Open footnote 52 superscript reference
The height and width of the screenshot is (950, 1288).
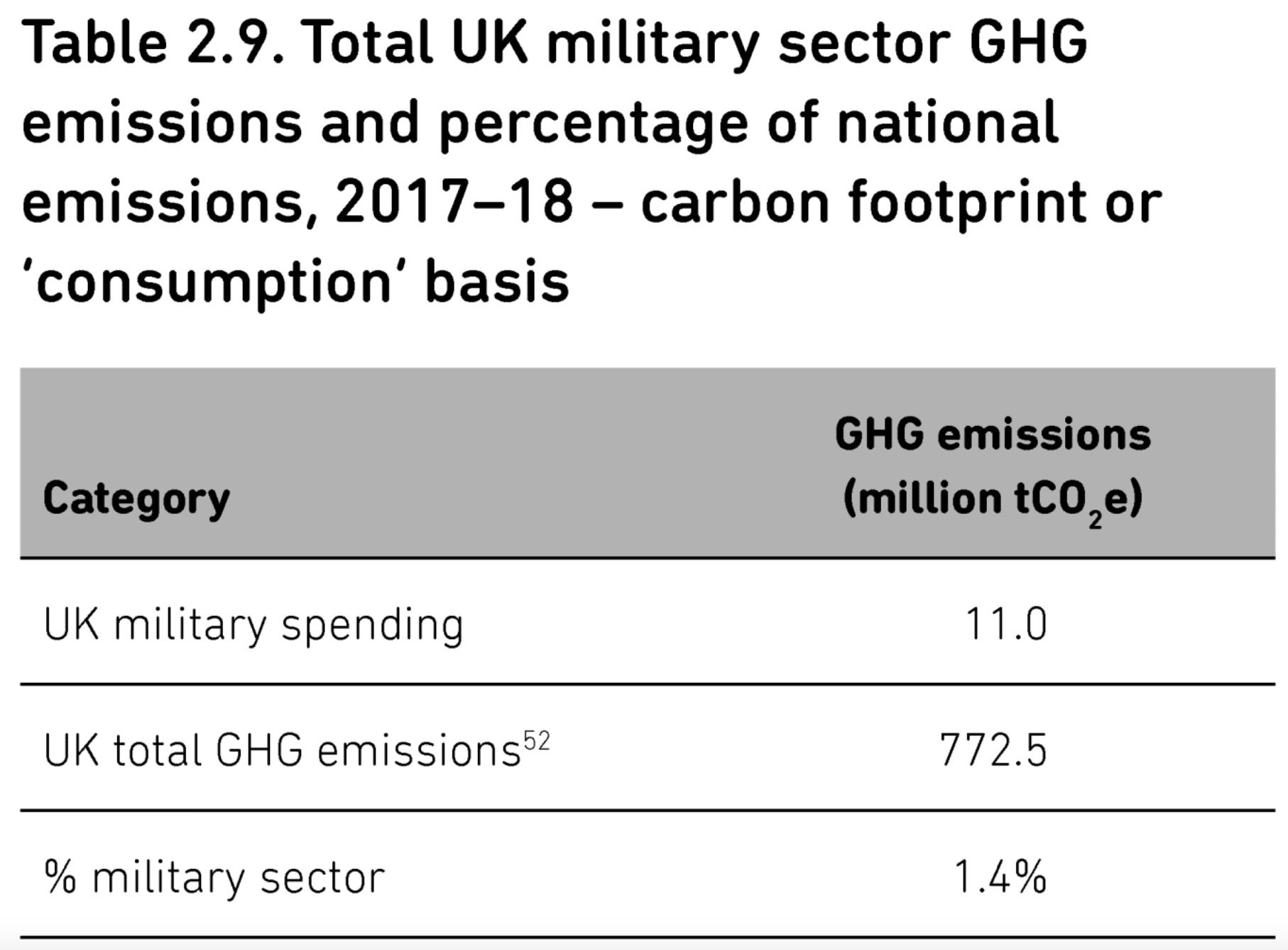click(537, 742)
